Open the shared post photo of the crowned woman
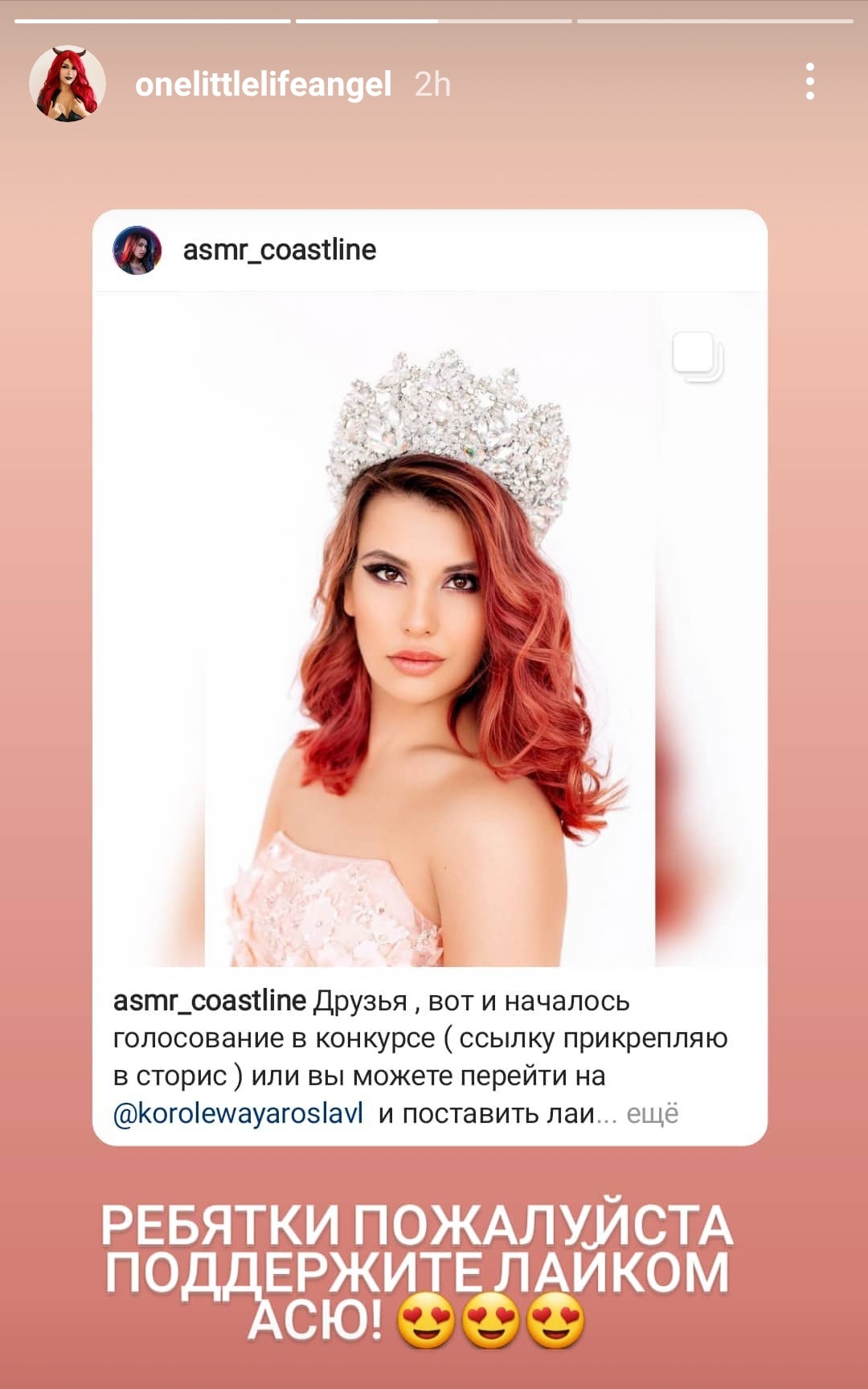The width and height of the screenshot is (868, 1389). [430, 629]
